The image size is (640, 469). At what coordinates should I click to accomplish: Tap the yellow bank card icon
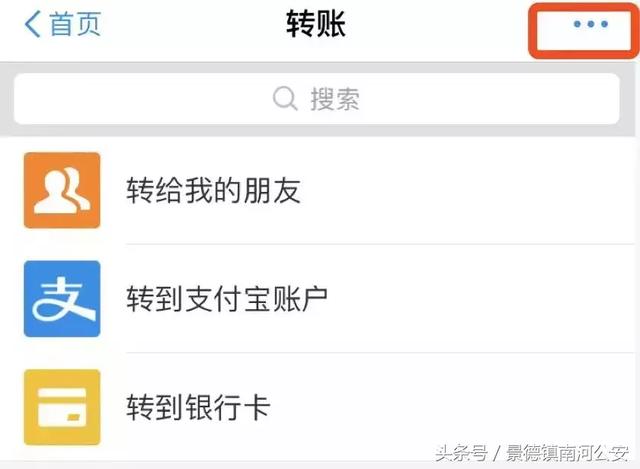(62, 407)
